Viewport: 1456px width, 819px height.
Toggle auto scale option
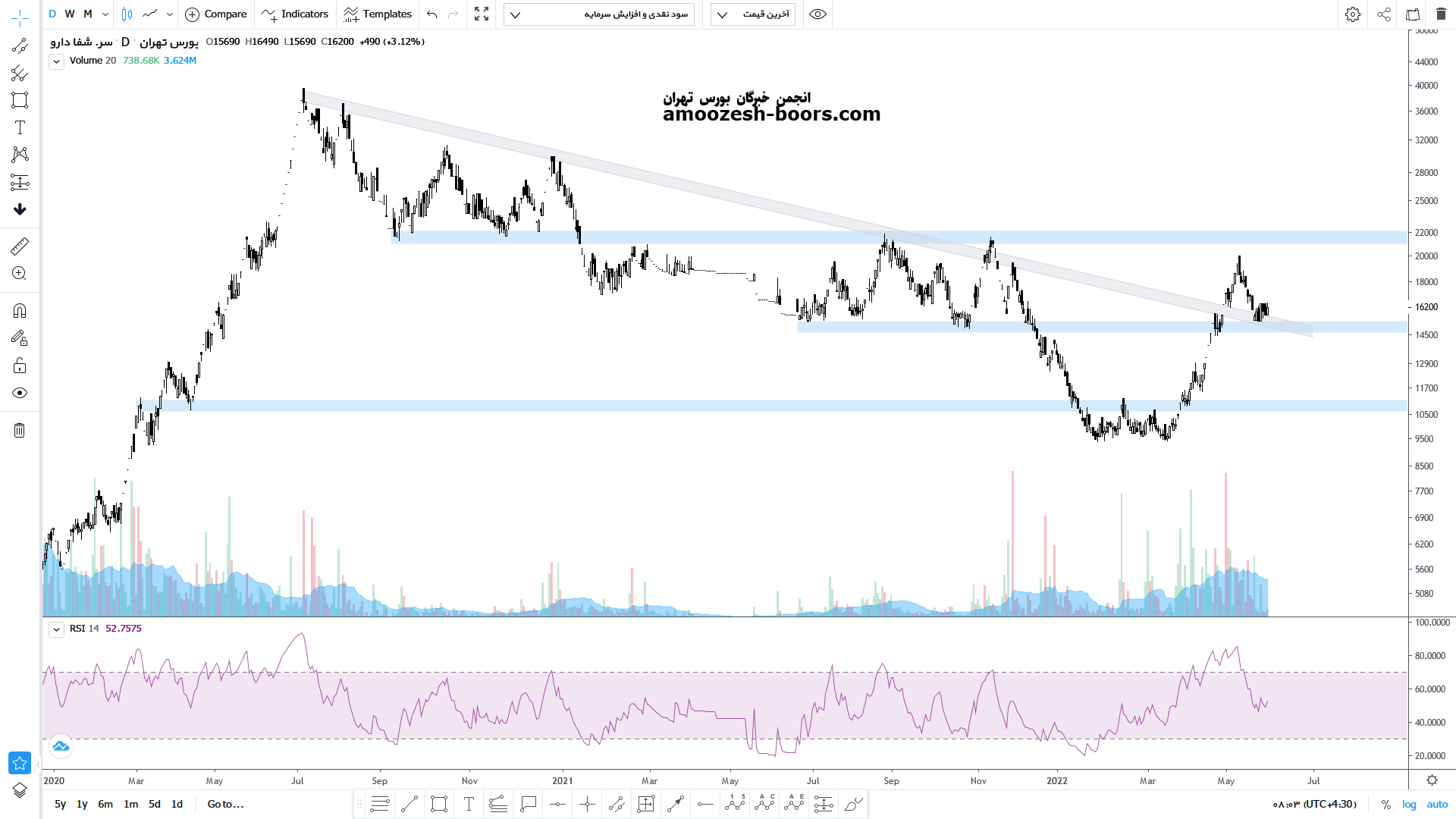[x=1437, y=804]
